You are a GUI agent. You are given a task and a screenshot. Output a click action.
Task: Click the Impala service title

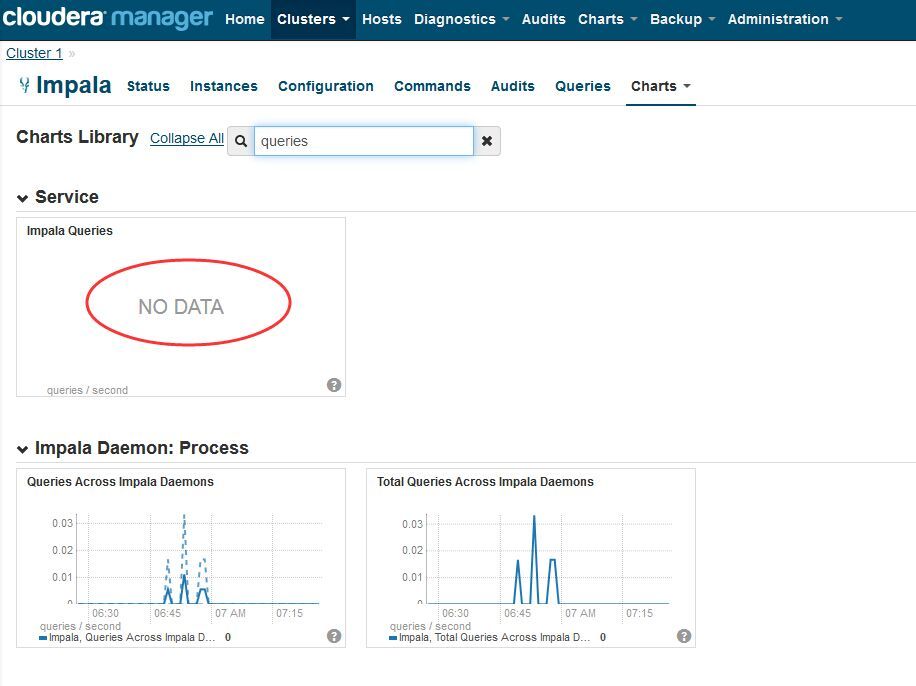(x=74, y=85)
